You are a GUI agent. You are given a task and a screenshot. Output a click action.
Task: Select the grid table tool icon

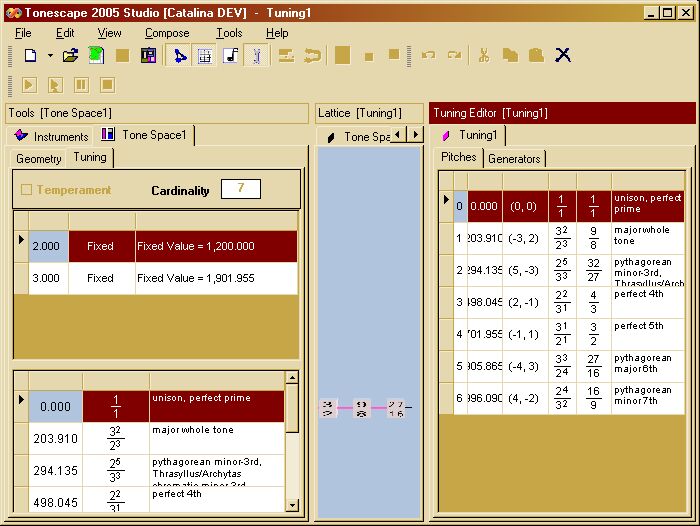coord(205,56)
